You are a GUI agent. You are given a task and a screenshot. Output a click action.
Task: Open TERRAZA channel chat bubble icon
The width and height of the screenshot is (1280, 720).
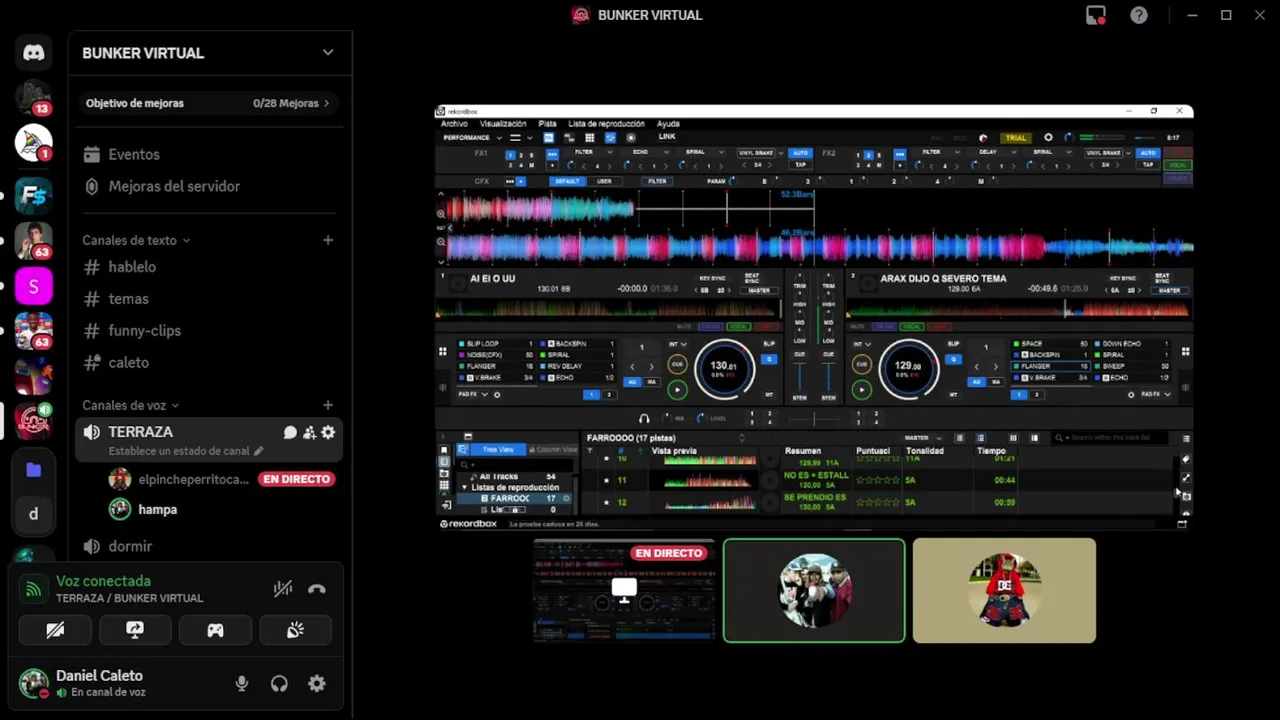pyautogui.click(x=290, y=432)
